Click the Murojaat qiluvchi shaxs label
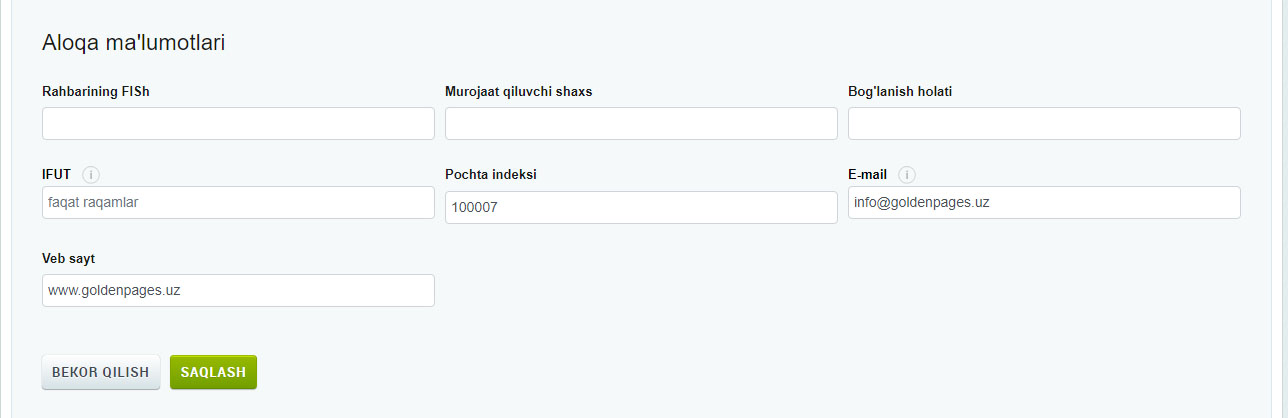 tap(518, 92)
